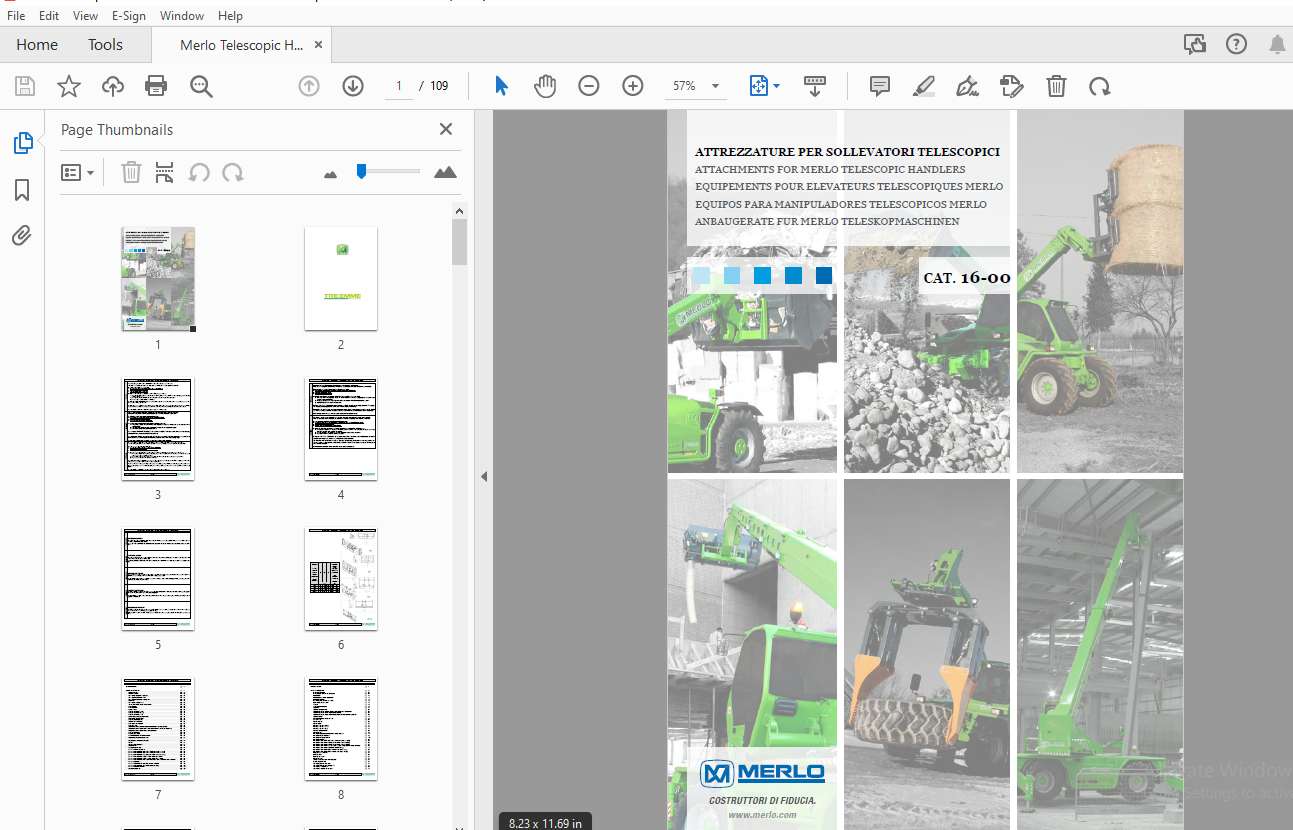Image resolution: width=1293 pixels, height=830 pixels.
Task: Select page 6 thumbnail
Action: (x=341, y=579)
